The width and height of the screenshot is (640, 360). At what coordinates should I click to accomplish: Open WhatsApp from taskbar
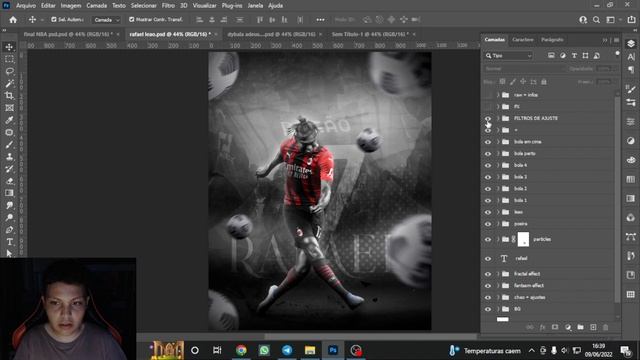click(x=264, y=350)
